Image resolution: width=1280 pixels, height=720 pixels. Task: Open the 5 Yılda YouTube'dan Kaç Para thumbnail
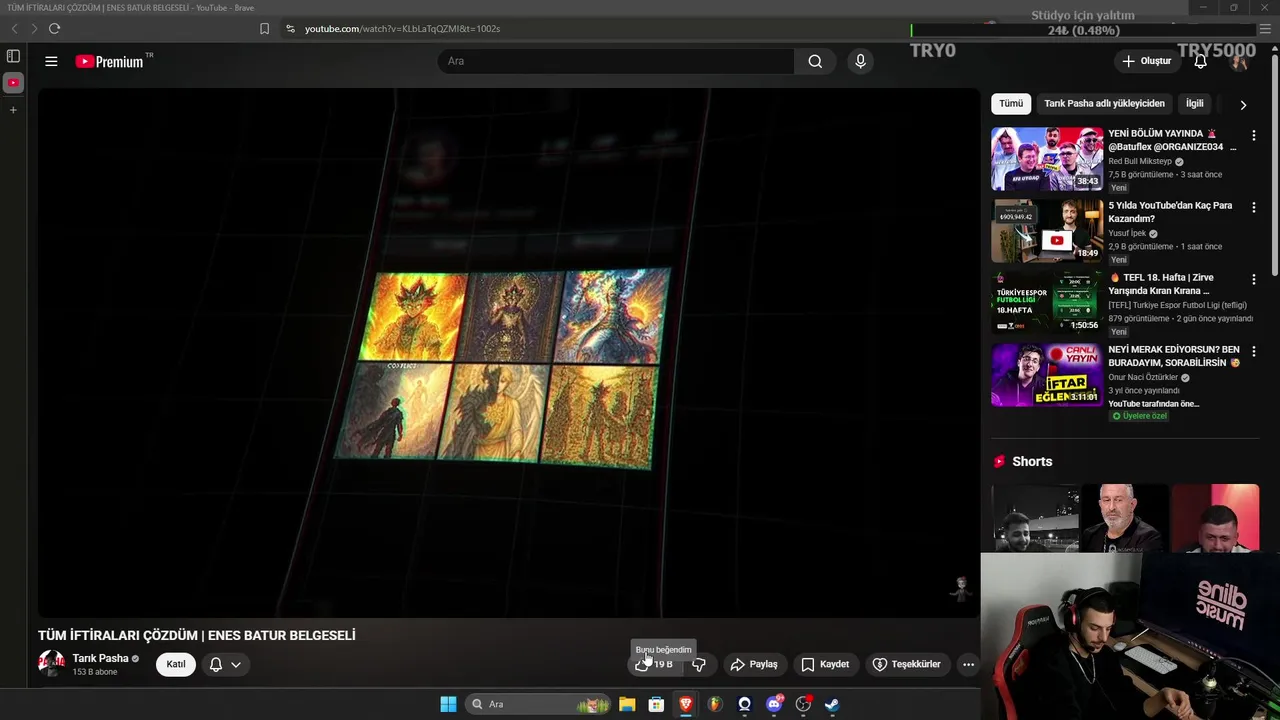click(x=1047, y=230)
